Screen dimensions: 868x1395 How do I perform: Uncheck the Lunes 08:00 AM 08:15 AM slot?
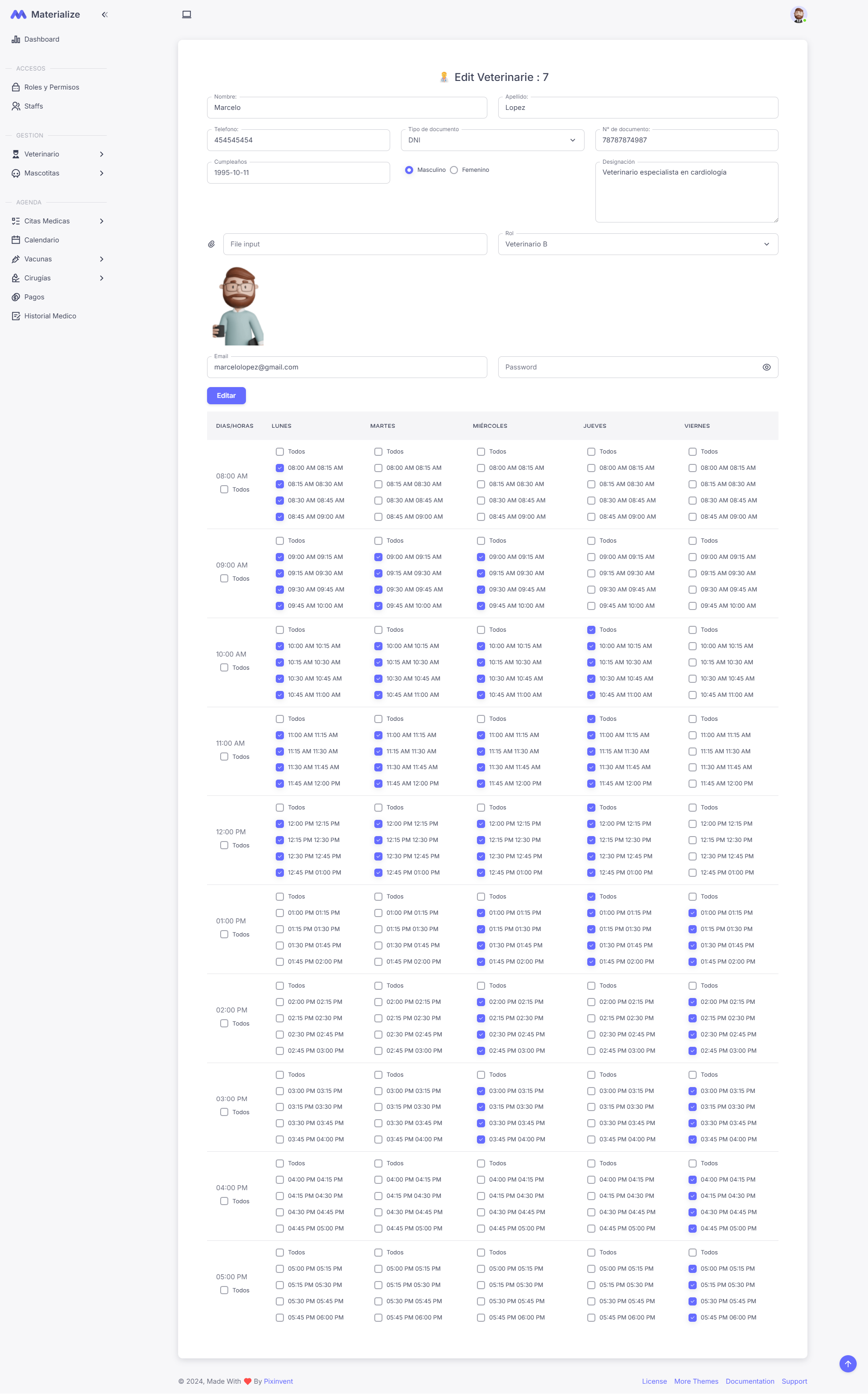279,468
